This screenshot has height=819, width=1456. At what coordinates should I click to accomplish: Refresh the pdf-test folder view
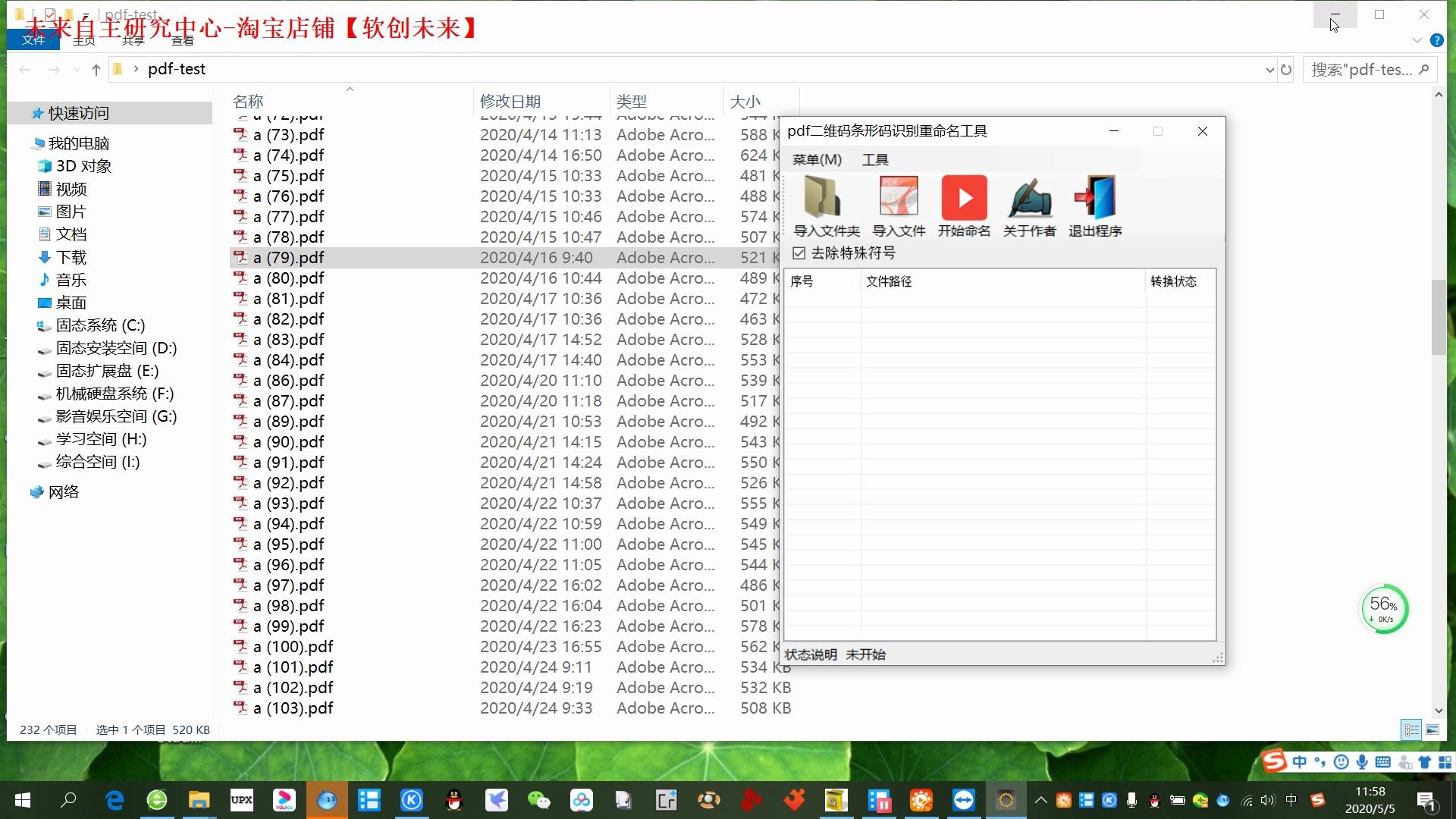[x=1287, y=69]
